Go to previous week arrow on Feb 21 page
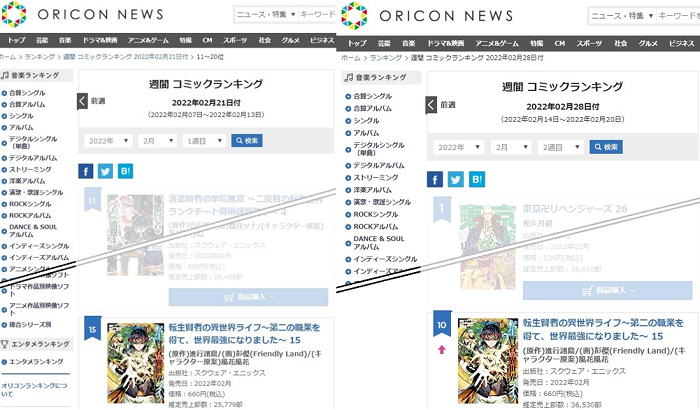 click(82, 101)
